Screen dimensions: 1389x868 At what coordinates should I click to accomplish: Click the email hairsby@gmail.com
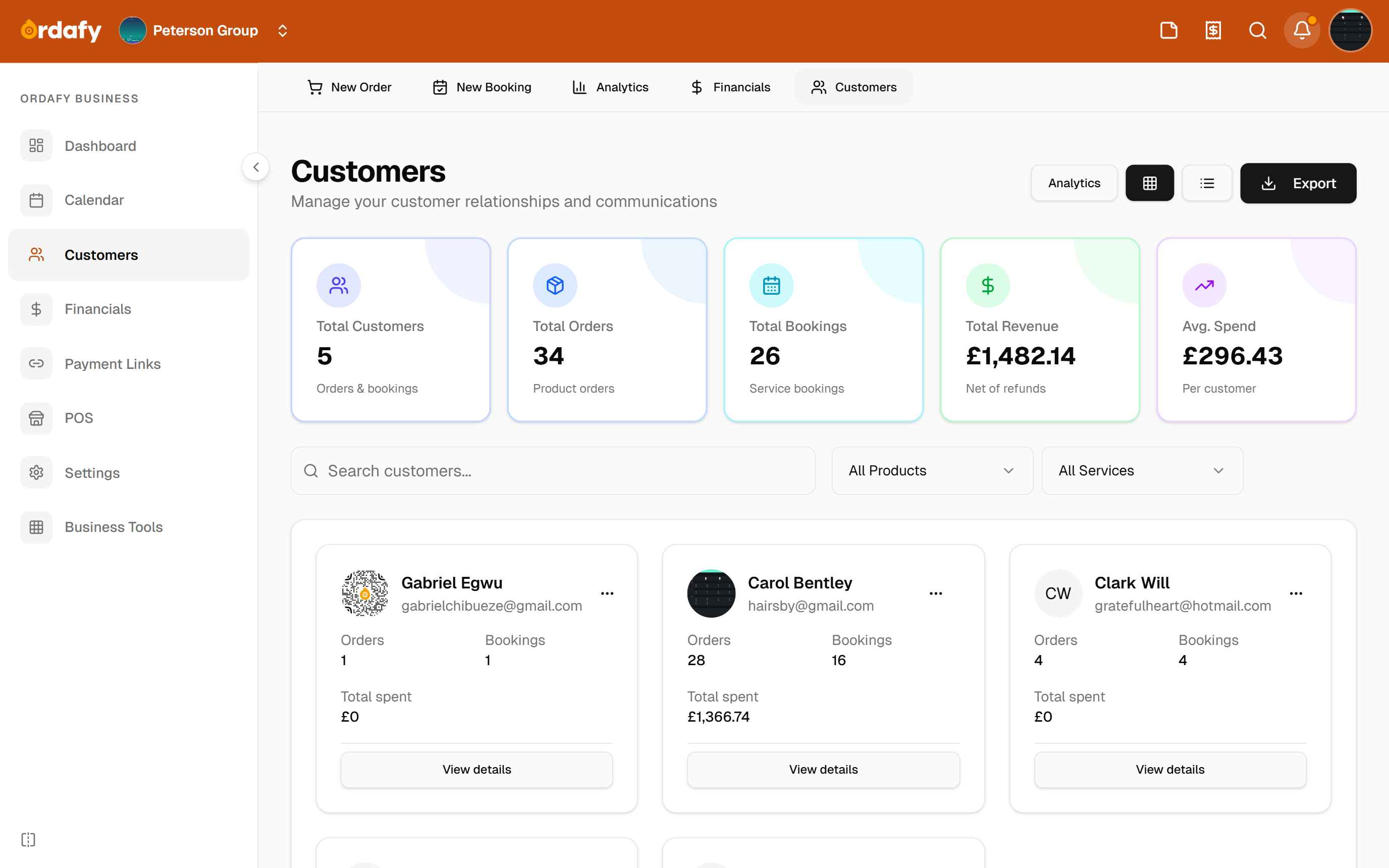811,606
